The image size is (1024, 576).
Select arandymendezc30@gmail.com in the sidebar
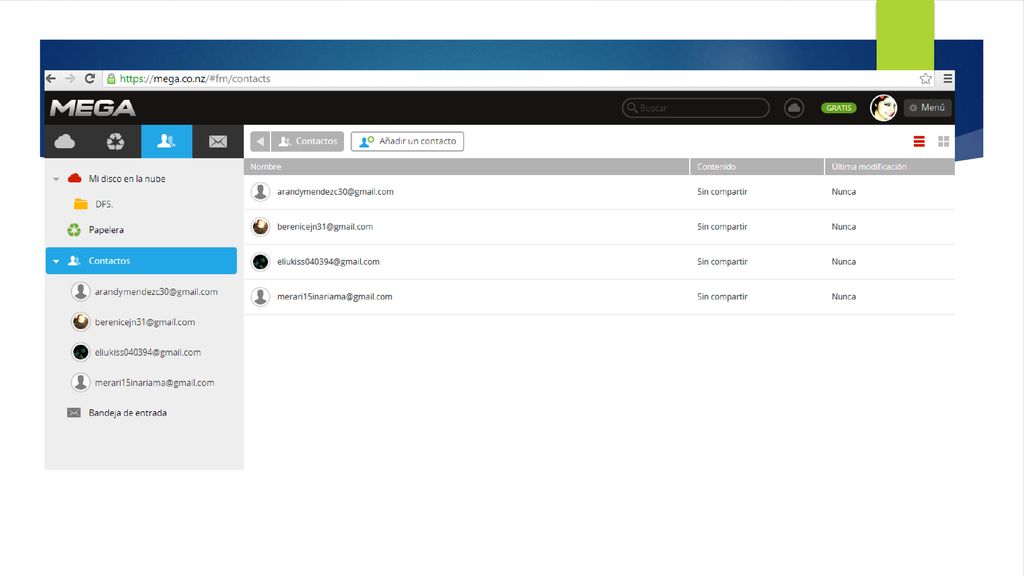pos(156,292)
